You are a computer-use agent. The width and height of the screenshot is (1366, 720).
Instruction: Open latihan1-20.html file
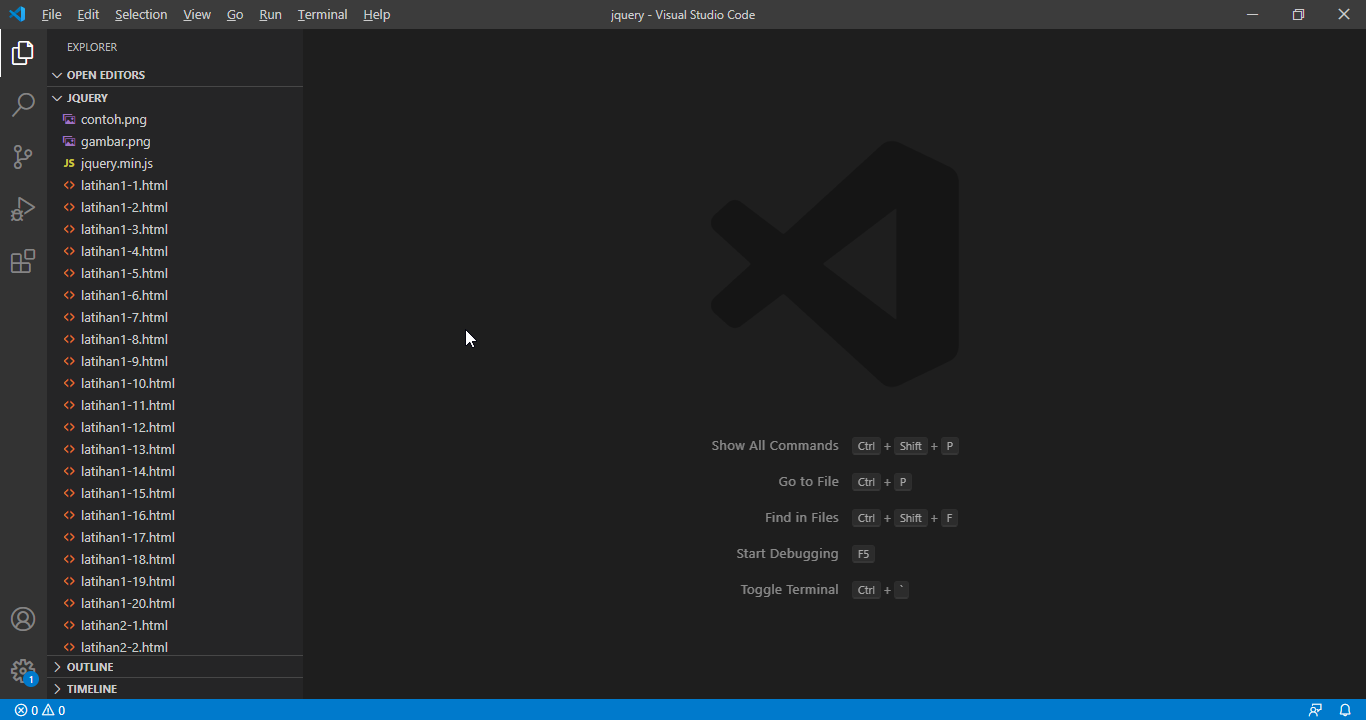coord(175,603)
